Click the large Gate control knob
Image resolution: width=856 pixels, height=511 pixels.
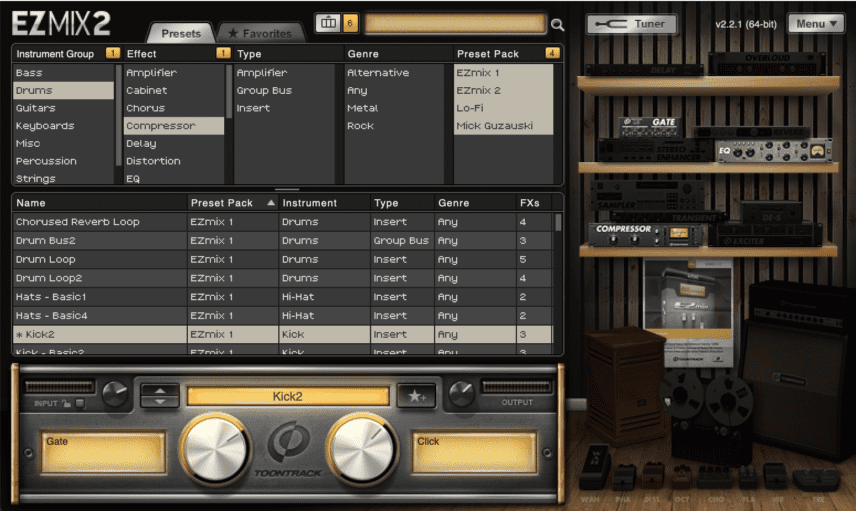[x=215, y=449]
